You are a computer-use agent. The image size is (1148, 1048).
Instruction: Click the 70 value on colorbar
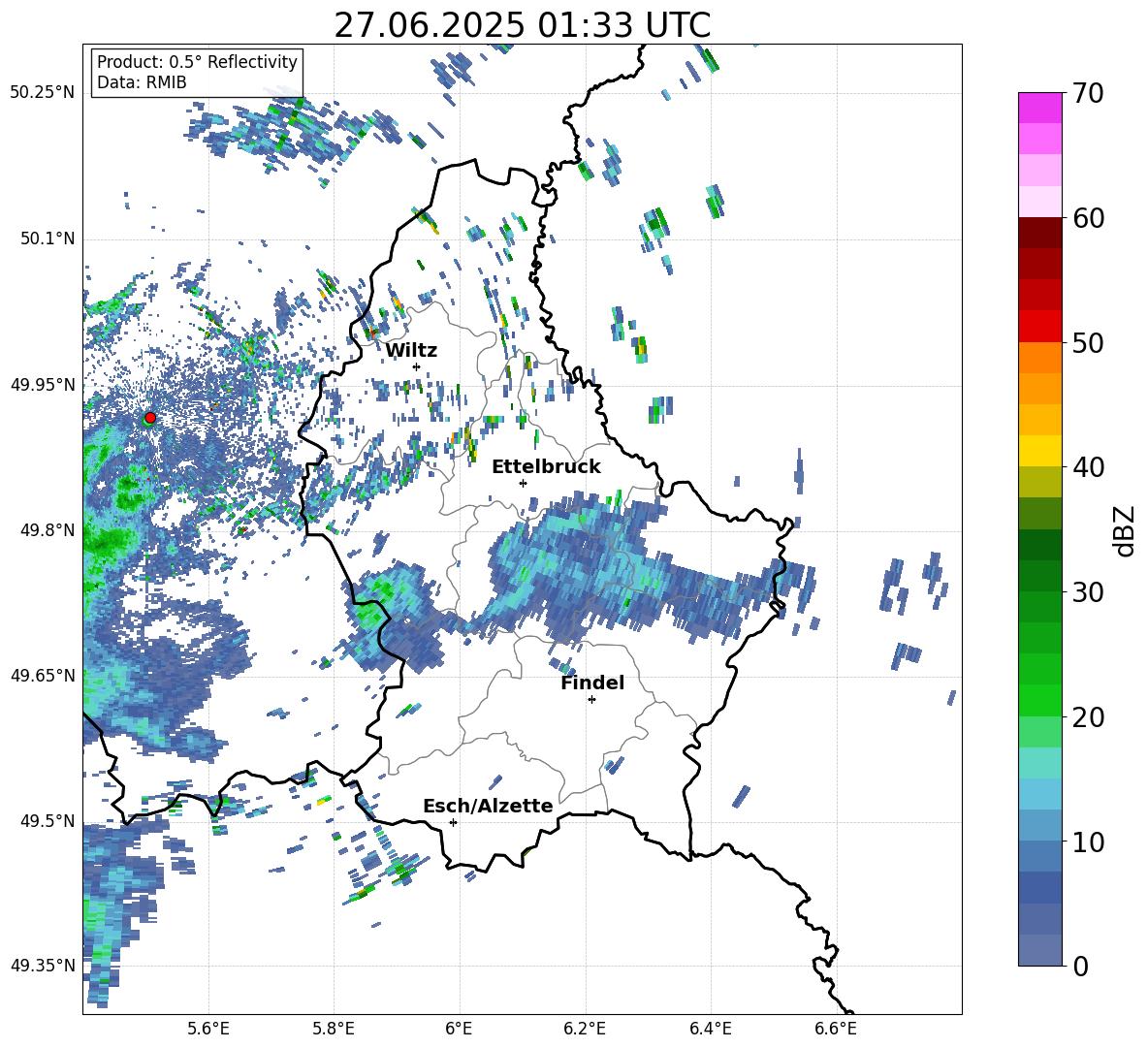[x=1088, y=94]
